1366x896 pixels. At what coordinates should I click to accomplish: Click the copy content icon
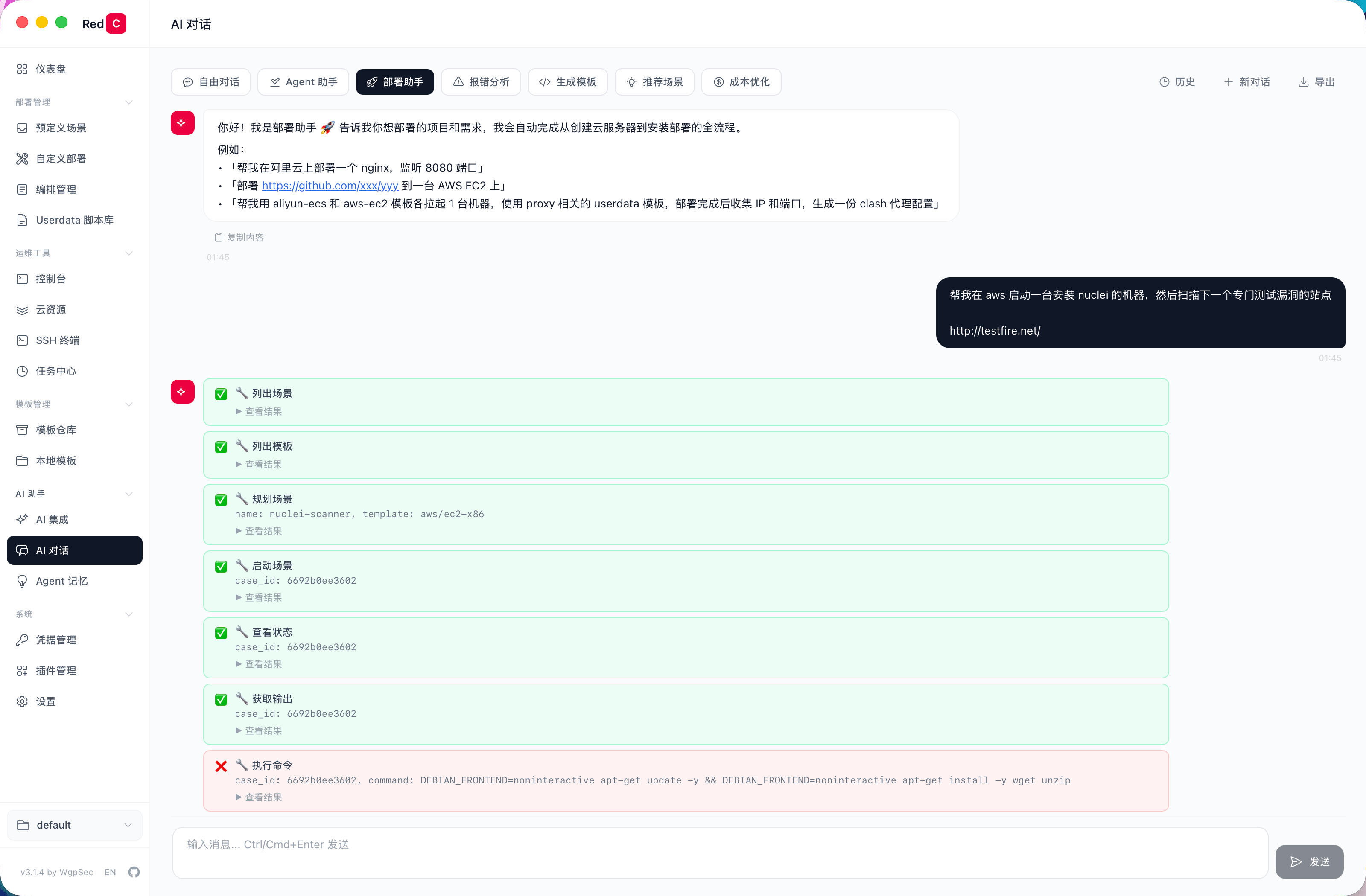pos(219,238)
